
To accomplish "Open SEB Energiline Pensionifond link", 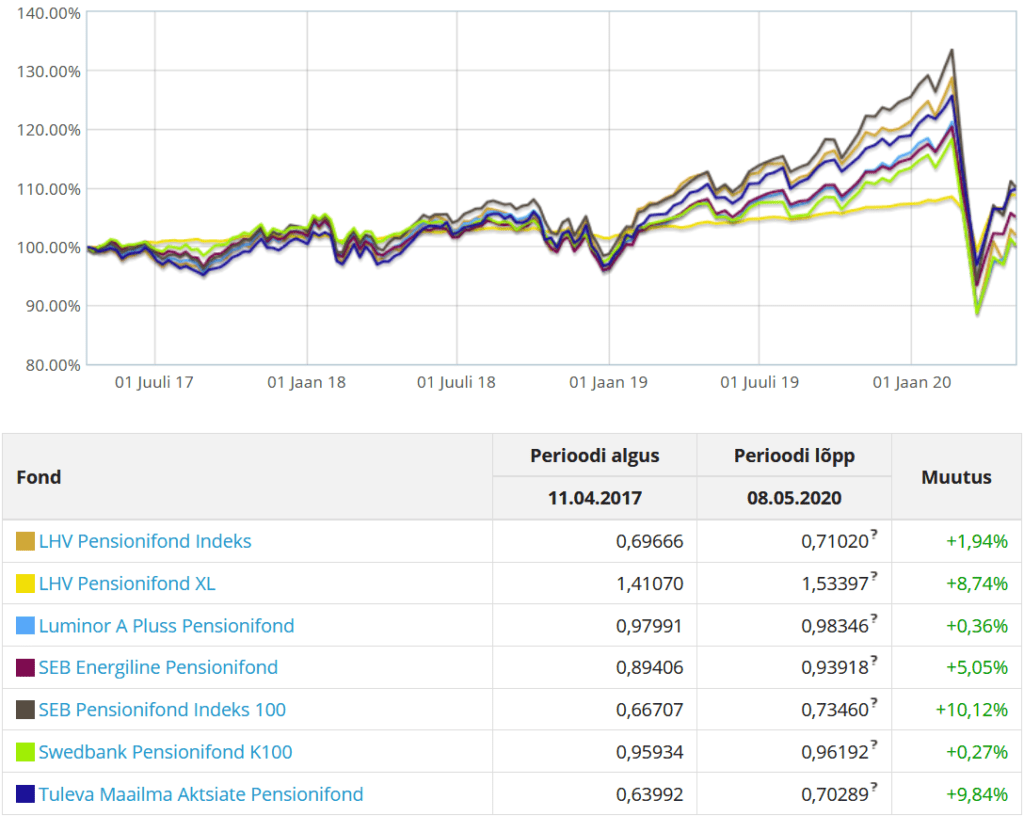I will [x=158, y=667].
